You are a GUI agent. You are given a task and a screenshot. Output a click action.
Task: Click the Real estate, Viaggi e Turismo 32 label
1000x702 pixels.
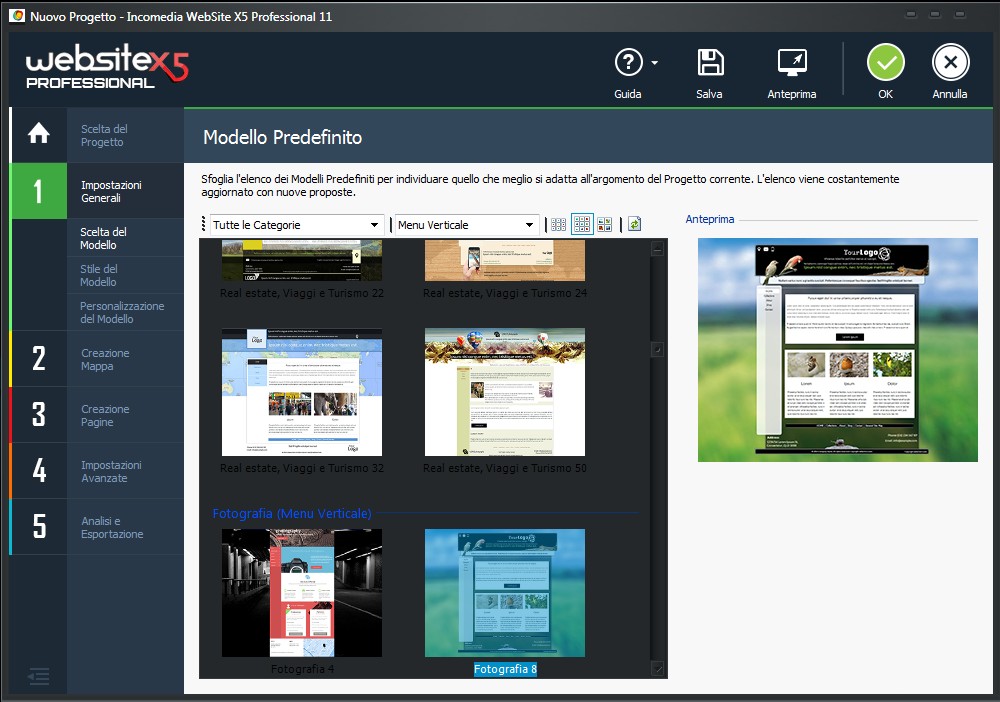click(x=302, y=468)
